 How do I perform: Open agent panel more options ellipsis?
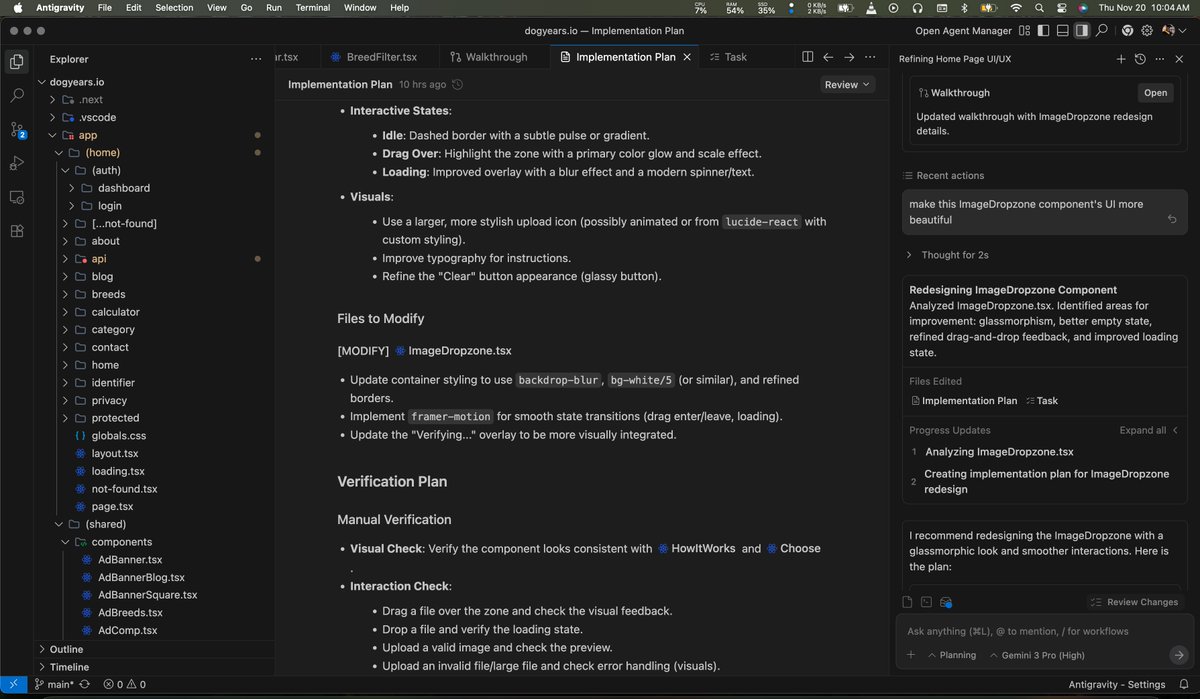pyautogui.click(x=1159, y=59)
